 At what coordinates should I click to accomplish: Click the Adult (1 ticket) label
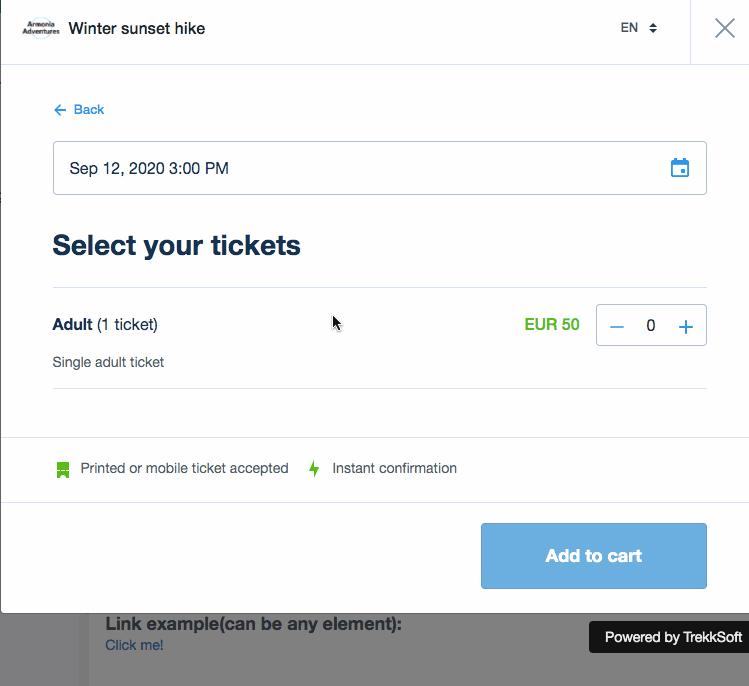[105, 324]
